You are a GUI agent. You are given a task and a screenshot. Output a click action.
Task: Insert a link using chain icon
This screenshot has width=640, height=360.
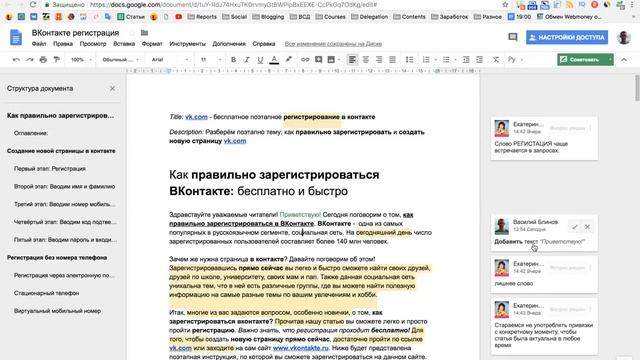(x=305, y=60)
